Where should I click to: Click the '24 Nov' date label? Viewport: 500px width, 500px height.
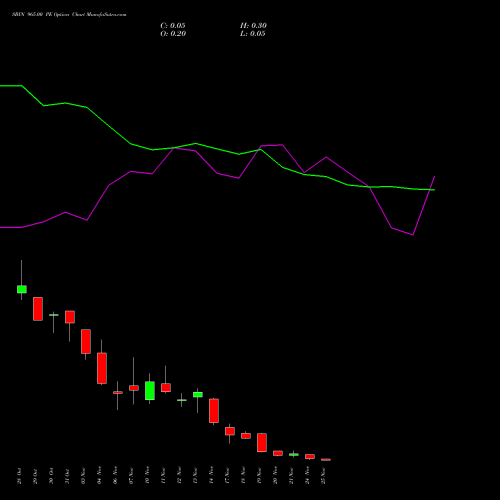[307, 476]
